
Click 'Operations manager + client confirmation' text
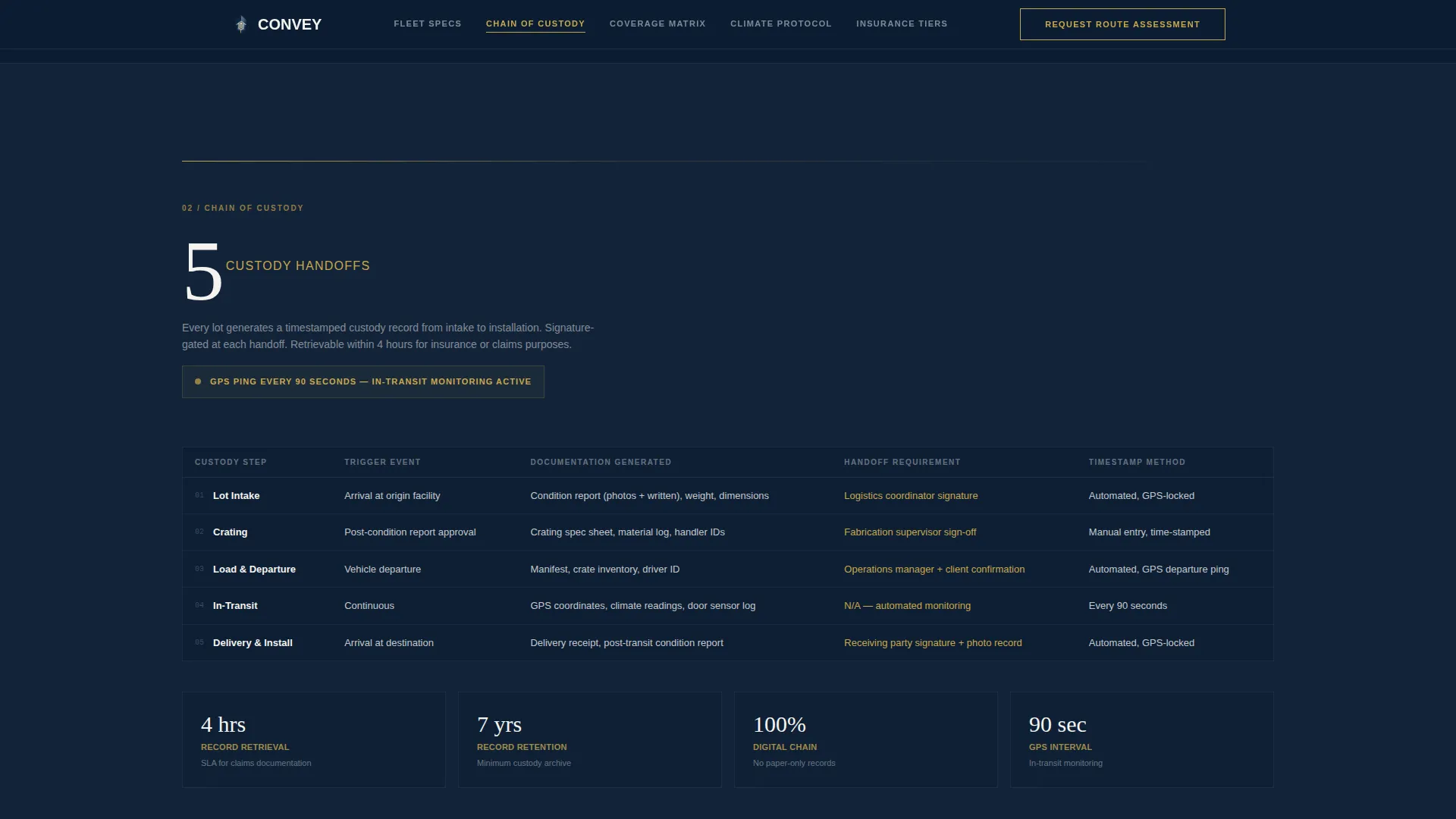click(x=934, y=570)
